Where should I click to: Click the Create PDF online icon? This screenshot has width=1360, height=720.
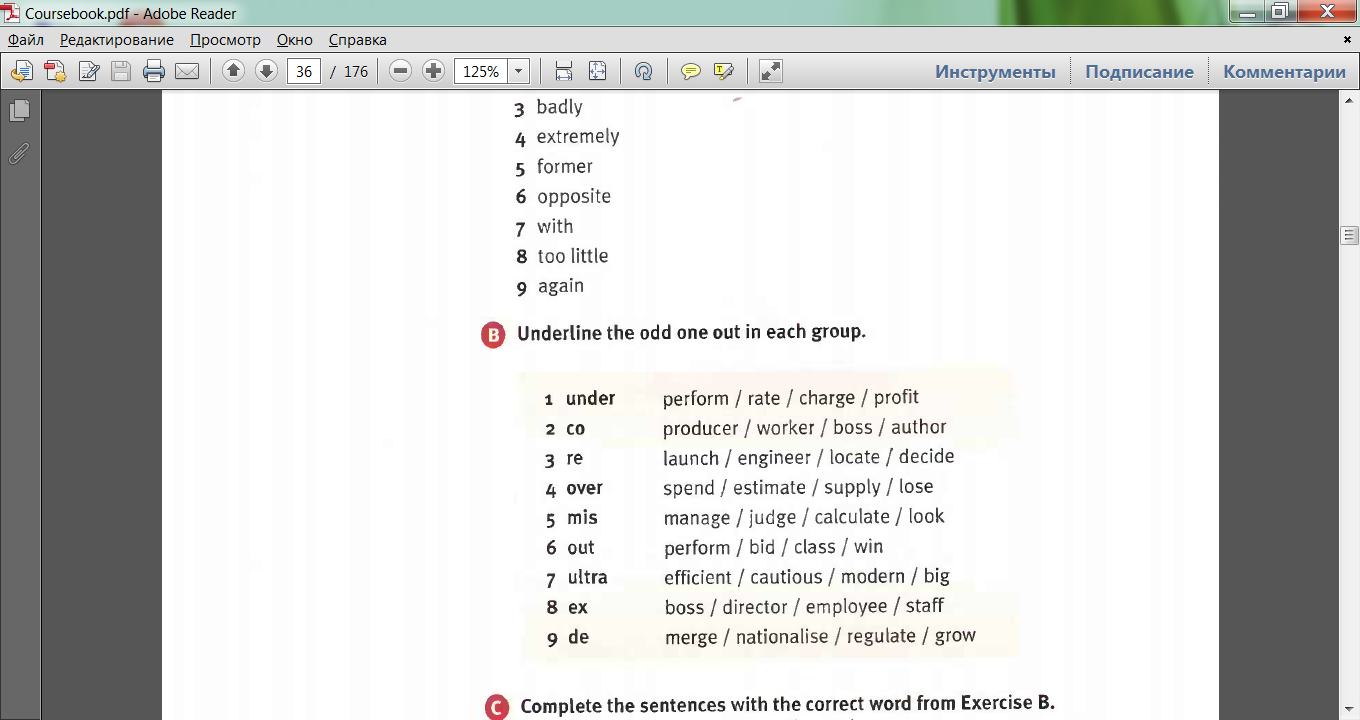tap(55, 71)
